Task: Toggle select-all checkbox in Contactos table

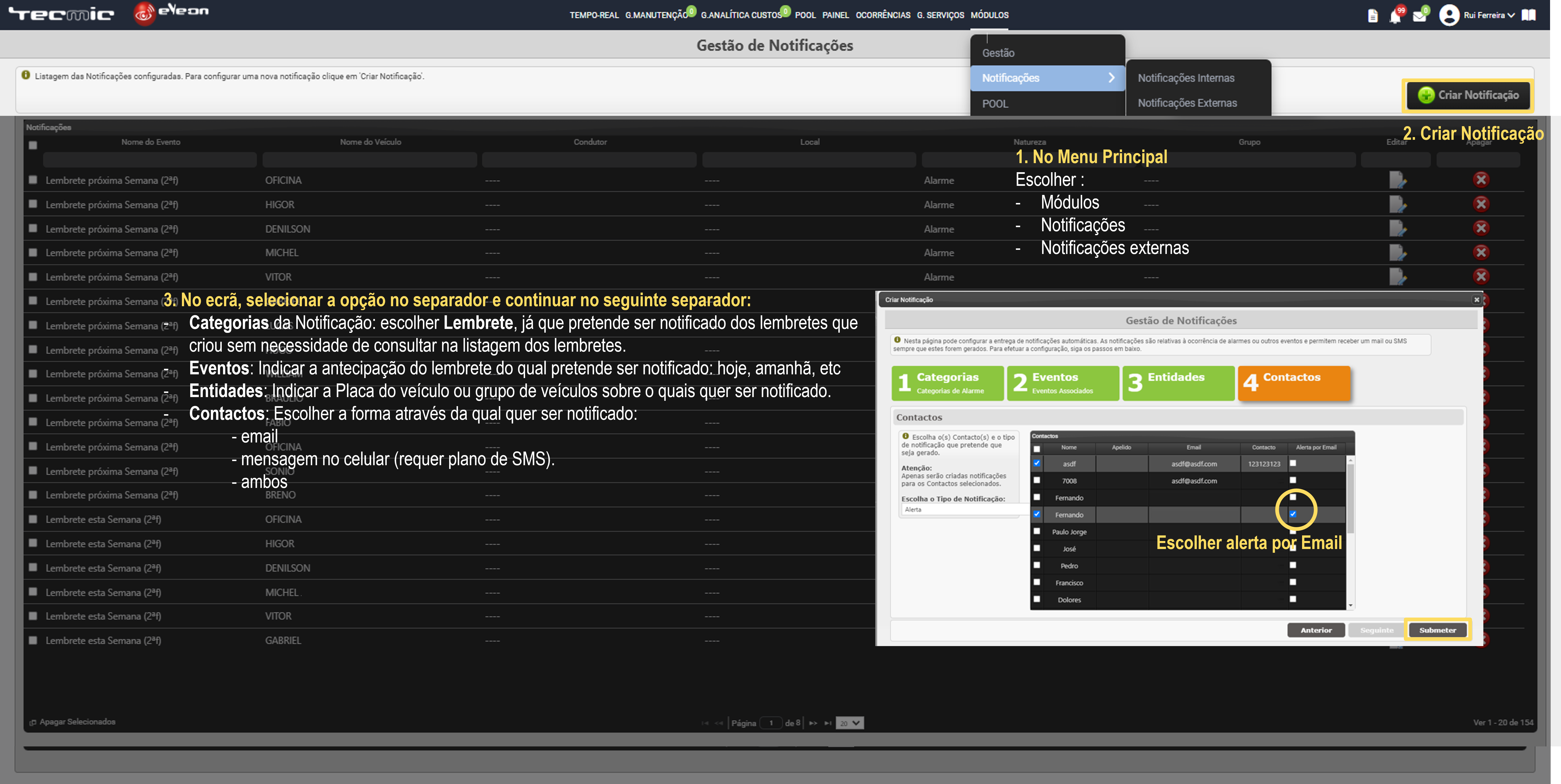Action: [x=1037, y=449]
